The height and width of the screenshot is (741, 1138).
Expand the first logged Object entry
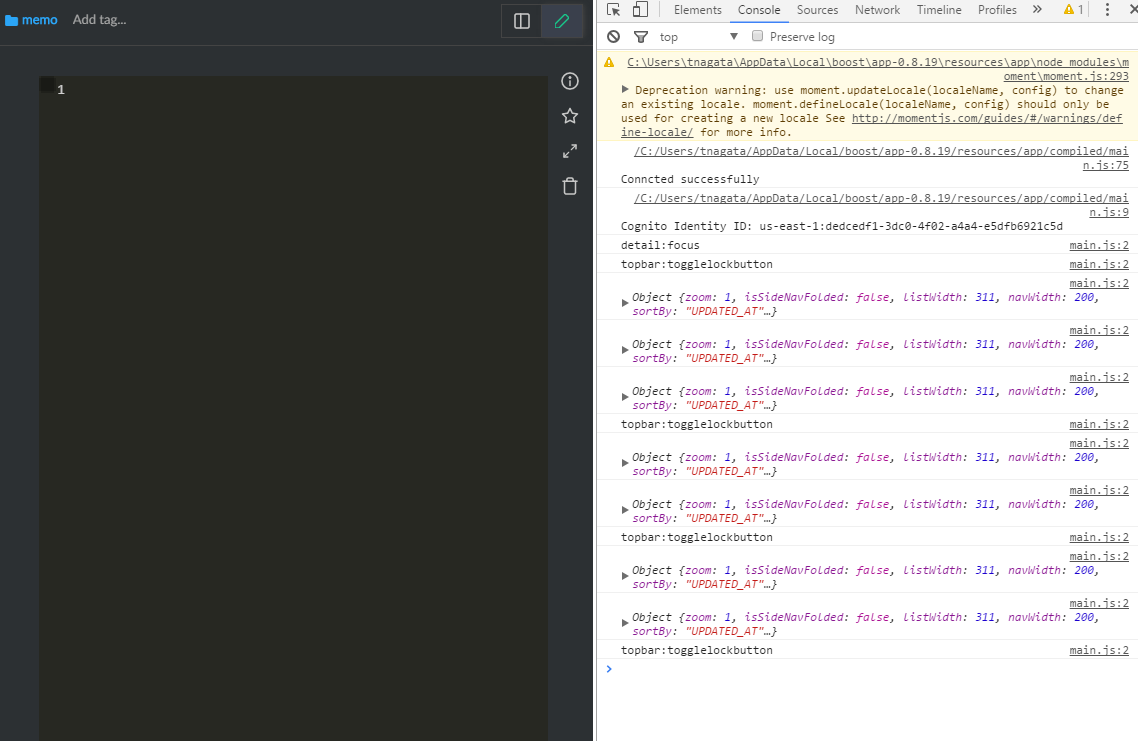coord(625,303)
